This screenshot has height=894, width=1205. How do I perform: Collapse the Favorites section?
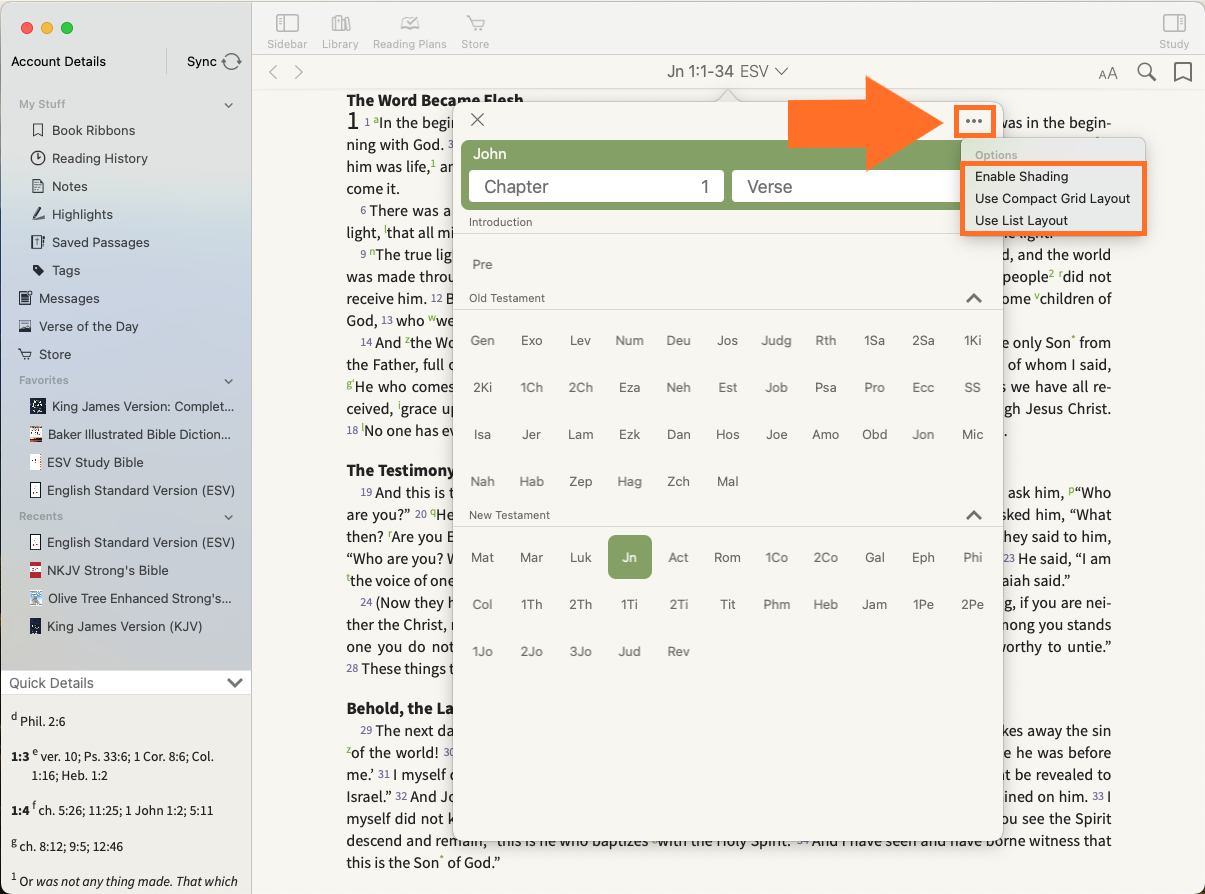point(229,380)
